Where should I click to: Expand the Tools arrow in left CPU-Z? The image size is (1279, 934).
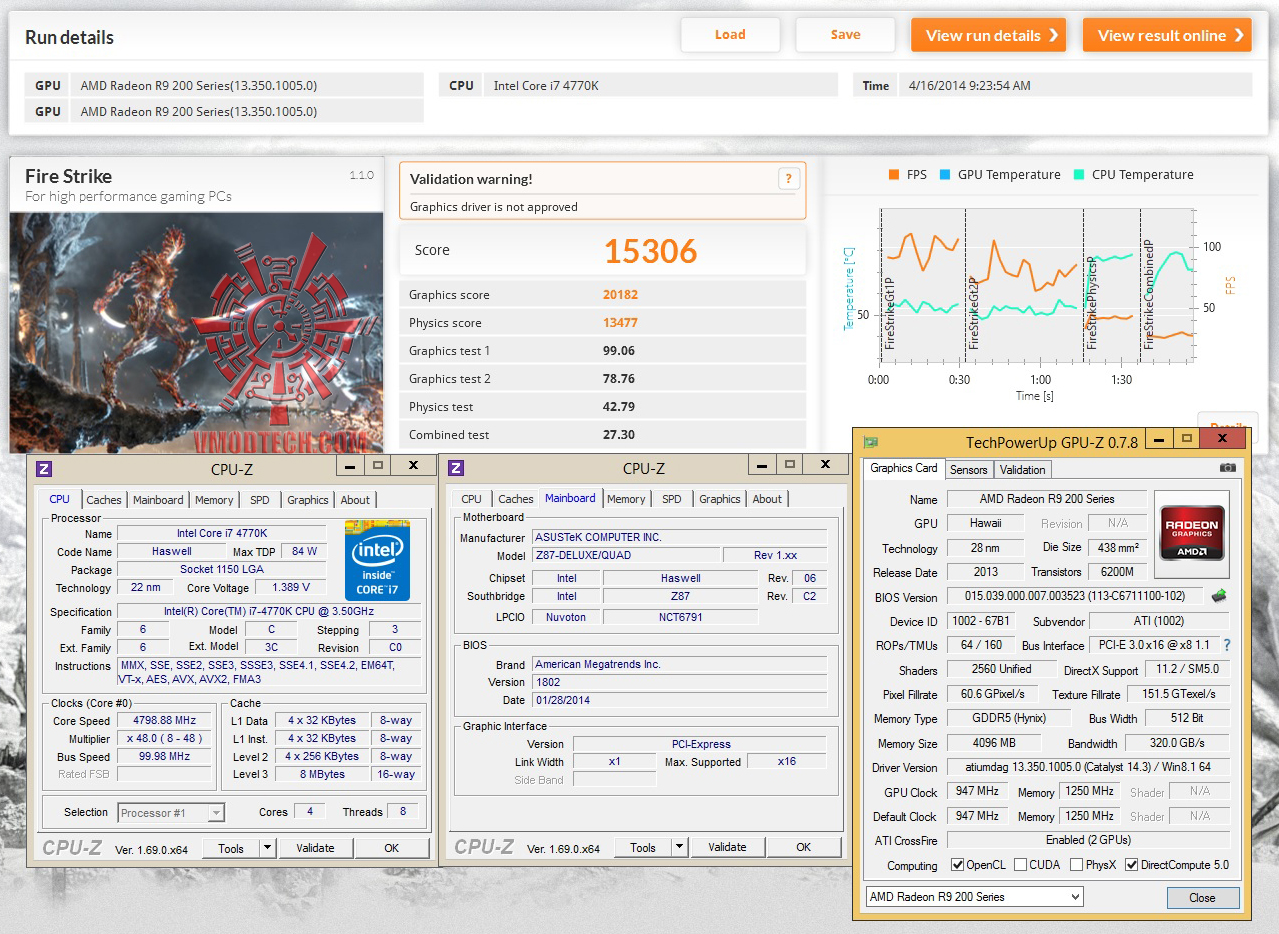(267, 848)
